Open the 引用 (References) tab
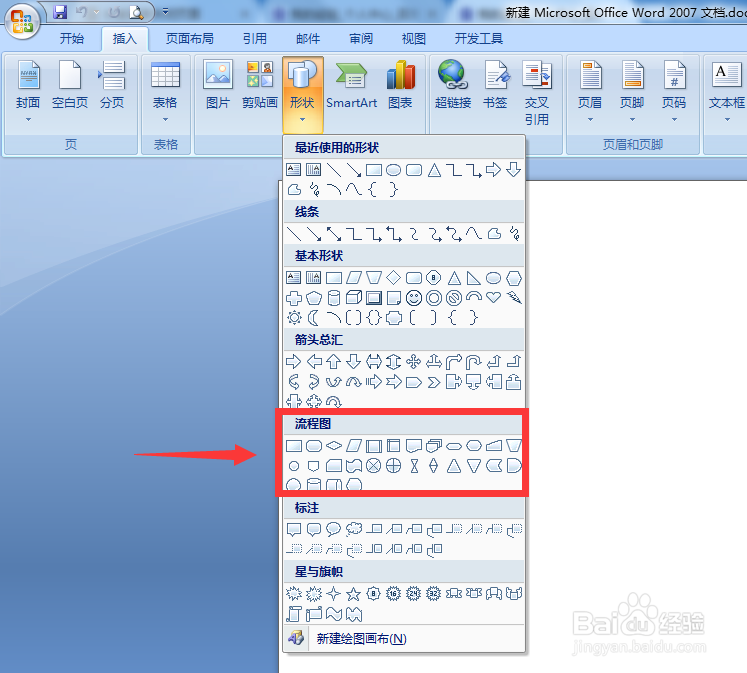 tap(255, 39)
